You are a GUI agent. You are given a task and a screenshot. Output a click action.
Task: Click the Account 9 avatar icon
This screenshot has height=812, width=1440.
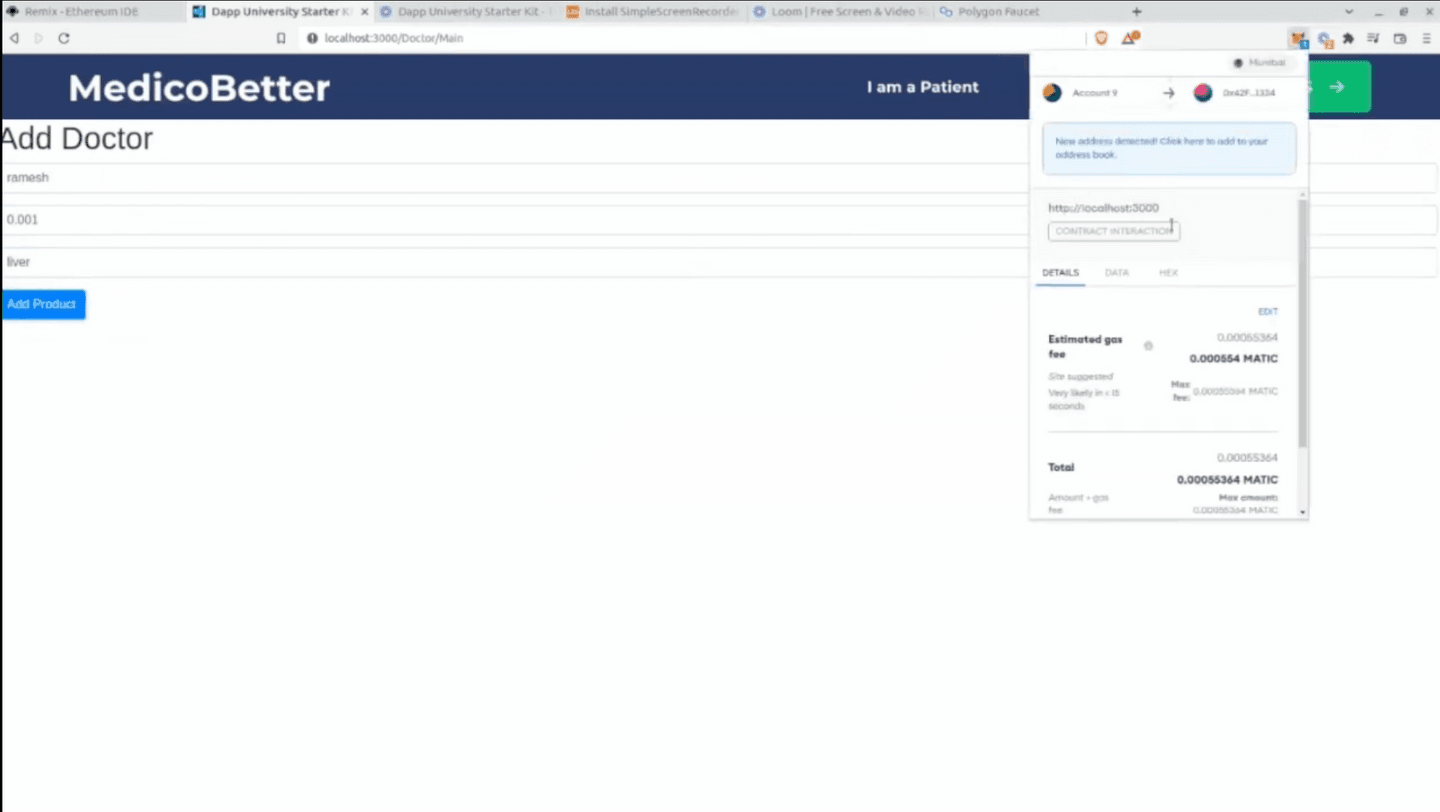[1052, 93]
